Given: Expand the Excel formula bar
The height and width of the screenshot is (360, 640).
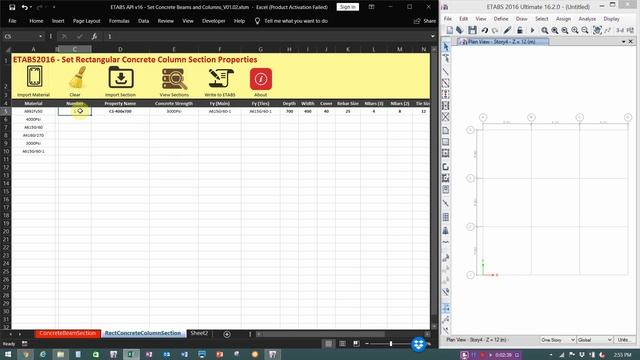Looking at the screenshot, I should [x=433, y=36].
